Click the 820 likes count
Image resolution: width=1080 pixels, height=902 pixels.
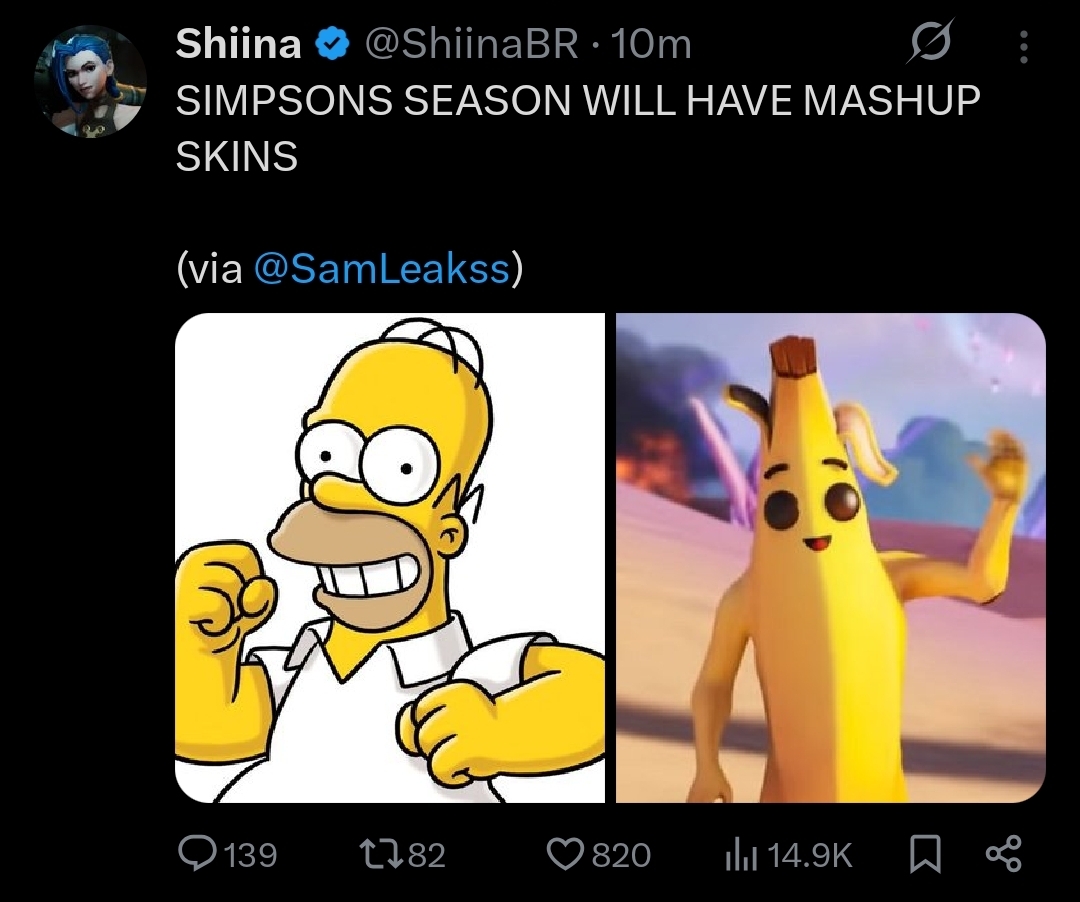pos(621,854)
